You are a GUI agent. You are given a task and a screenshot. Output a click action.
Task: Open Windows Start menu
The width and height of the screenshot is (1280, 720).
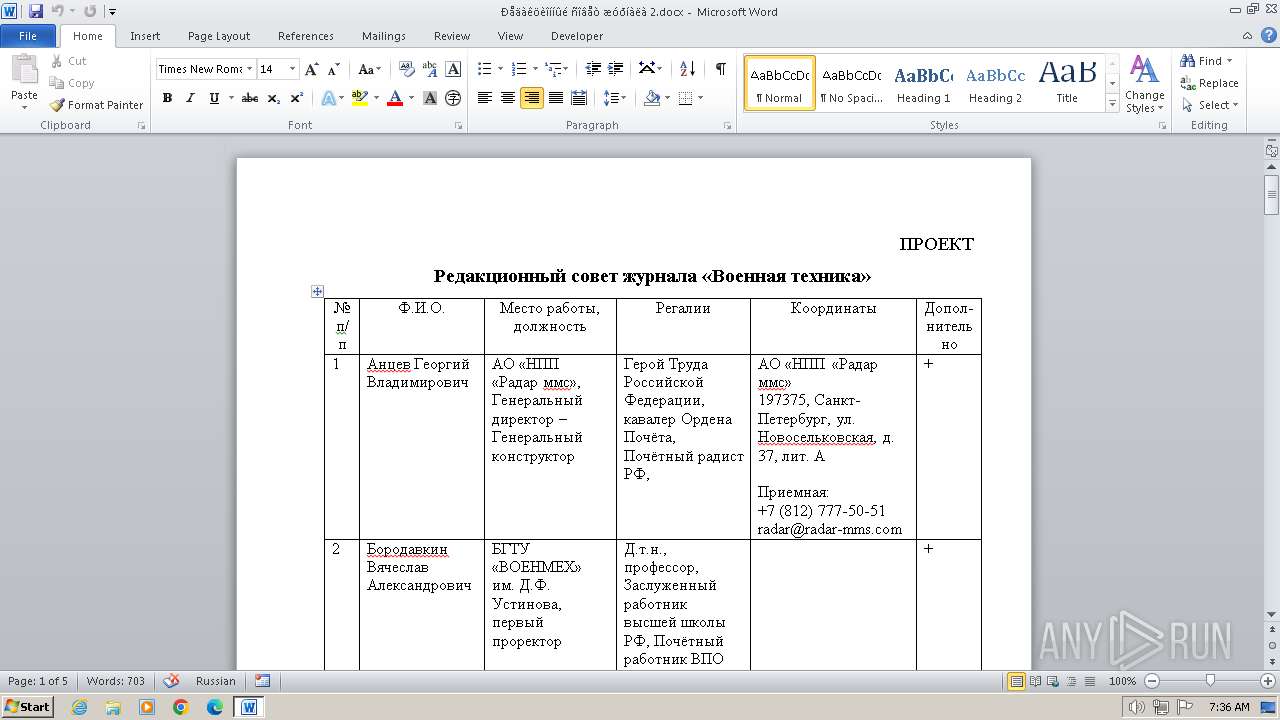click(x=28, y=706)
